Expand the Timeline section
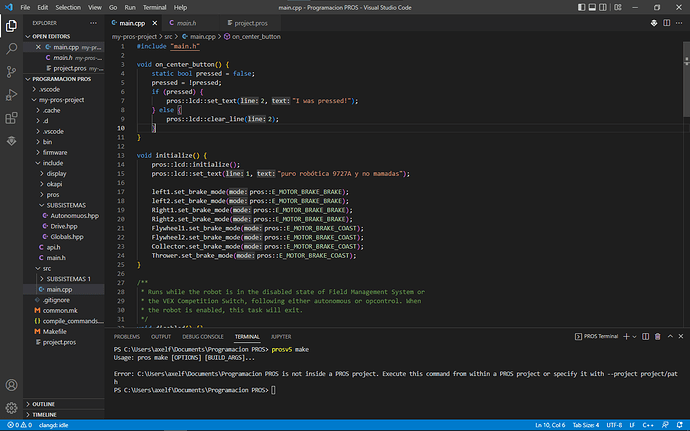The width and height of the screenshot is (690, 431). (x=63, y=415)
